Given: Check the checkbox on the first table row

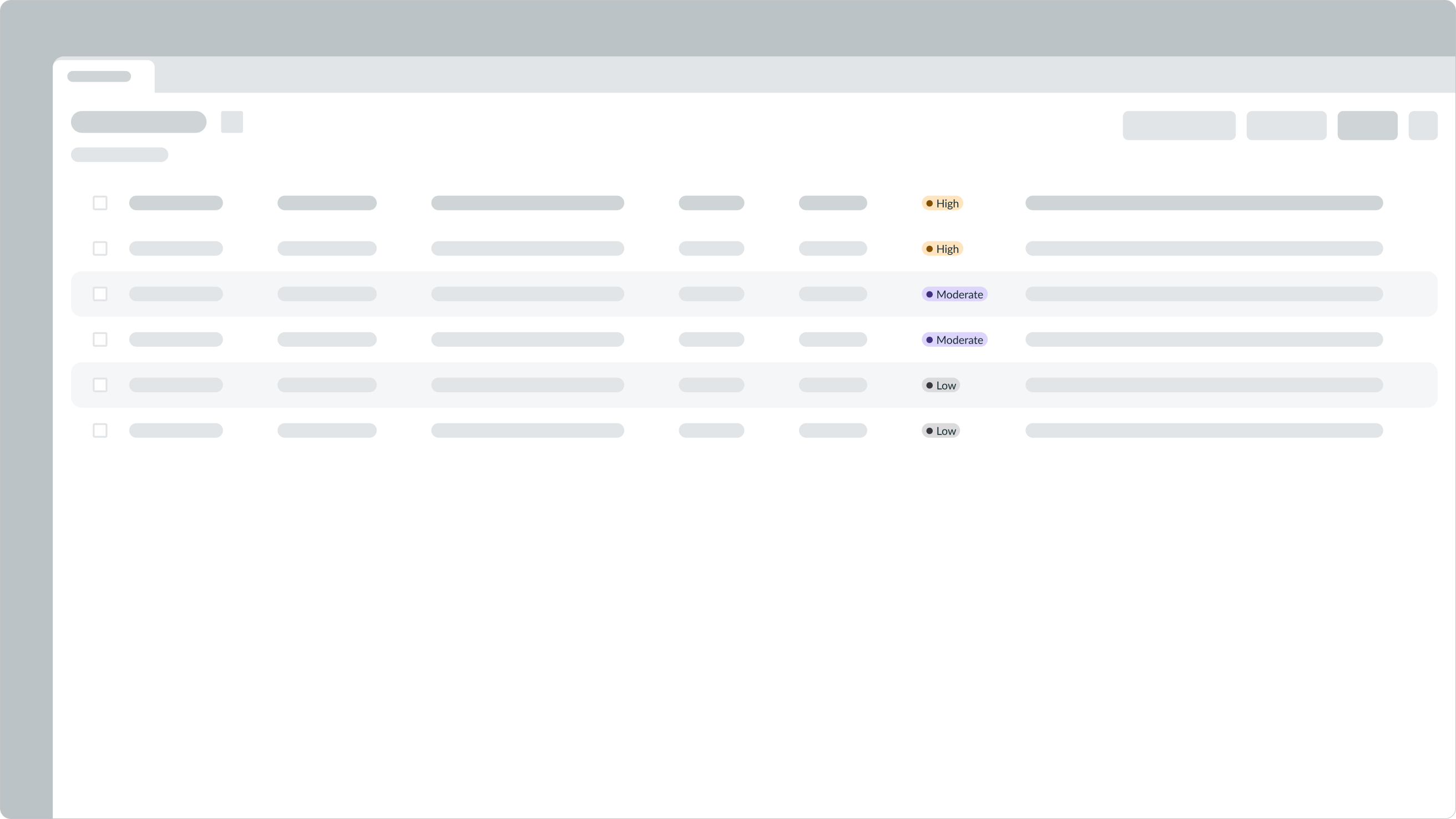Looking at the screenshot, I should click(100, 203).
